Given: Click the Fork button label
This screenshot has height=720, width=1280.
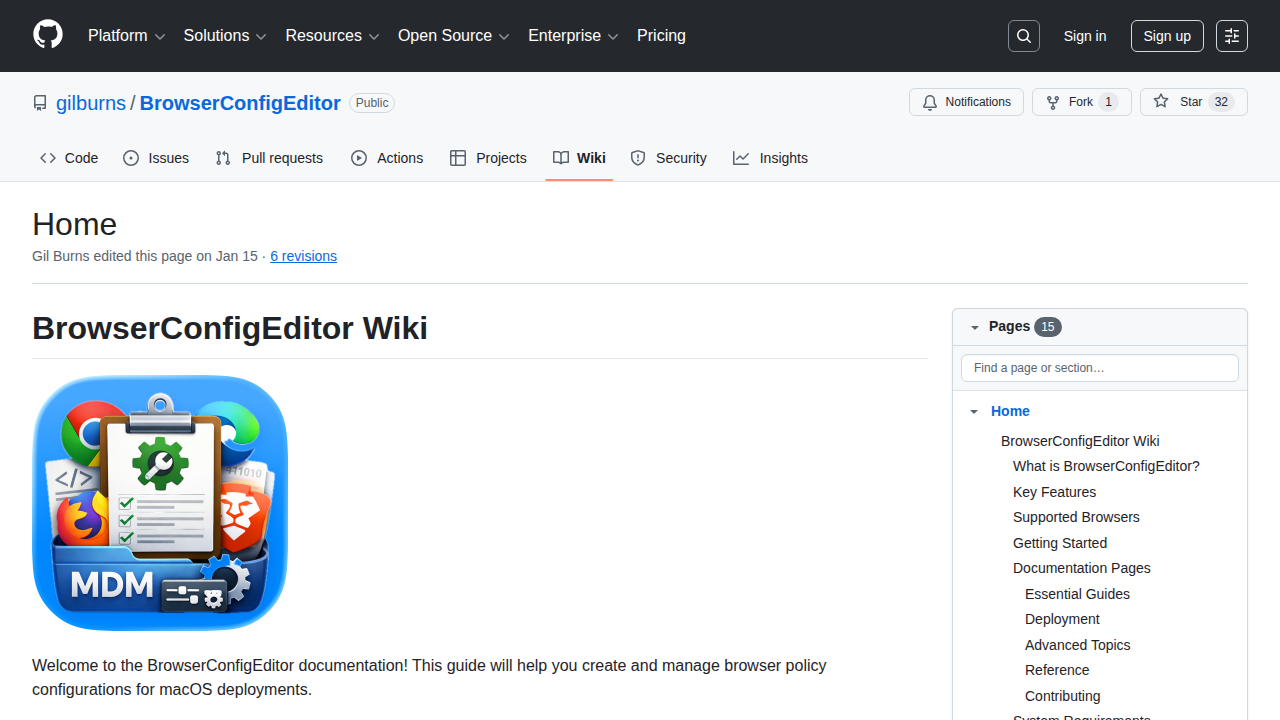Looking at the screenshot, I should [x=1081, y=102].
